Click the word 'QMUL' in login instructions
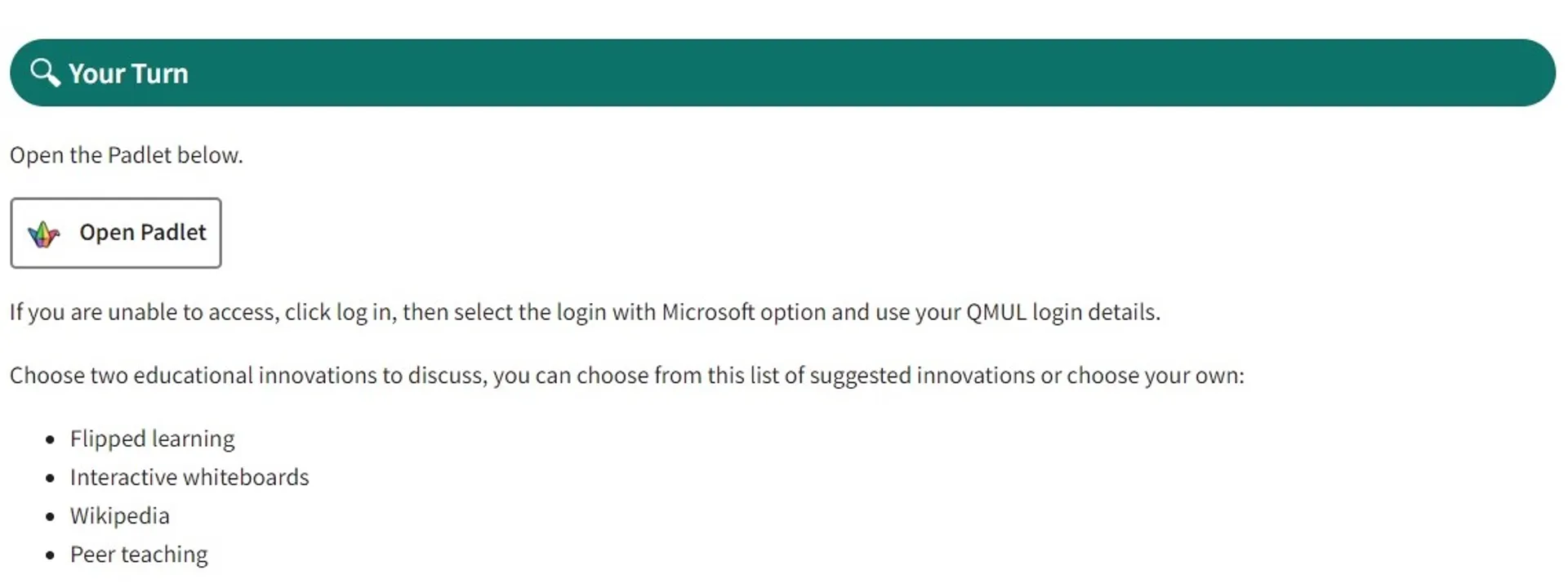Viewport: 1568px width, 584px height. click(x=996, y=312)
